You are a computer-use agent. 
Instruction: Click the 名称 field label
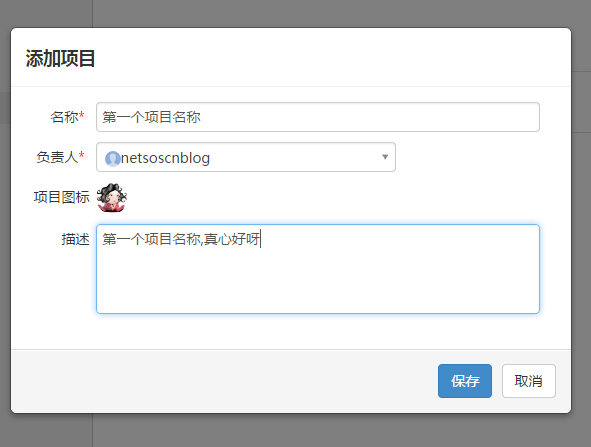tap(64, 117)
